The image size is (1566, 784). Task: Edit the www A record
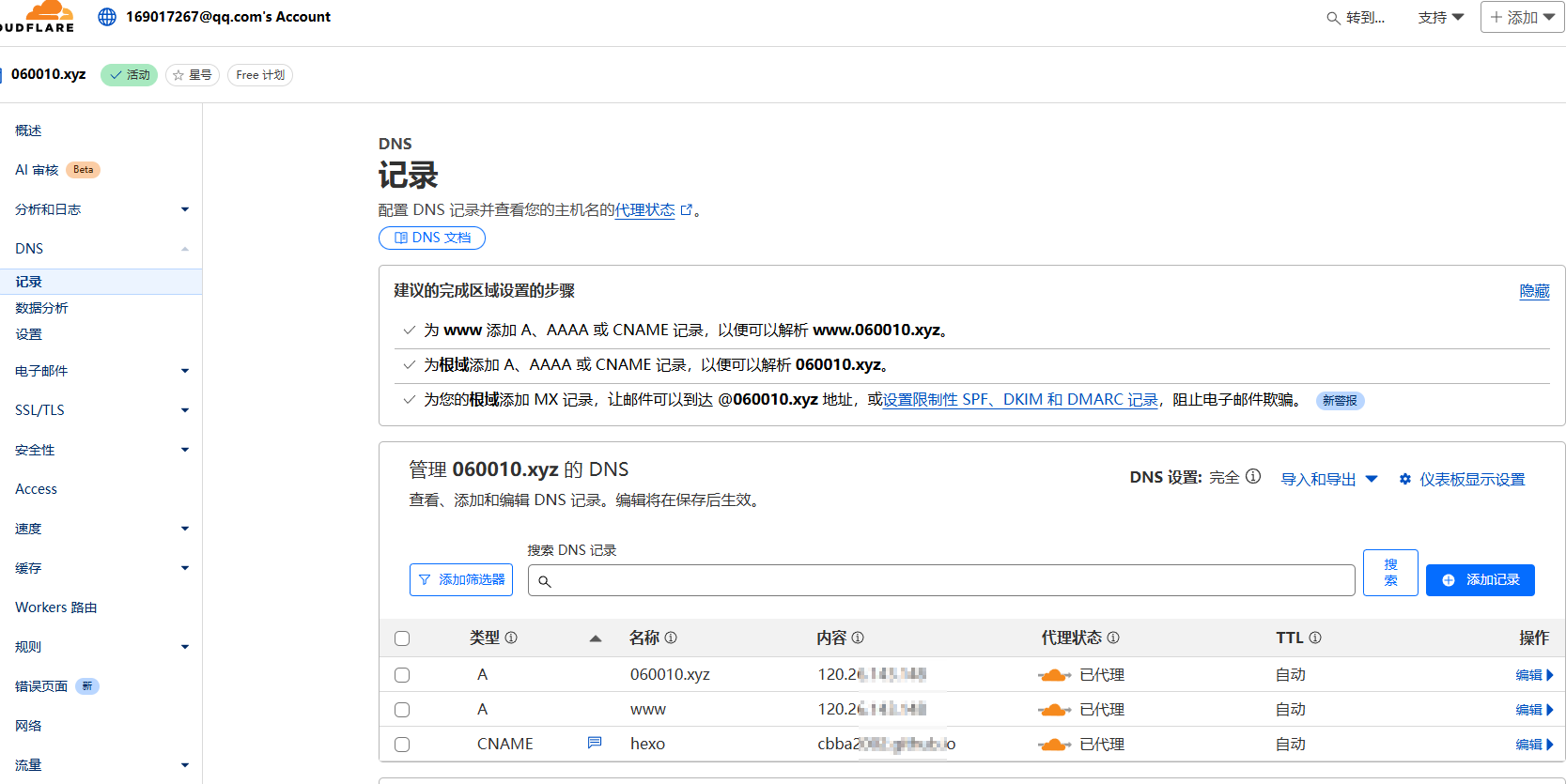click(x=1535, y=710)
